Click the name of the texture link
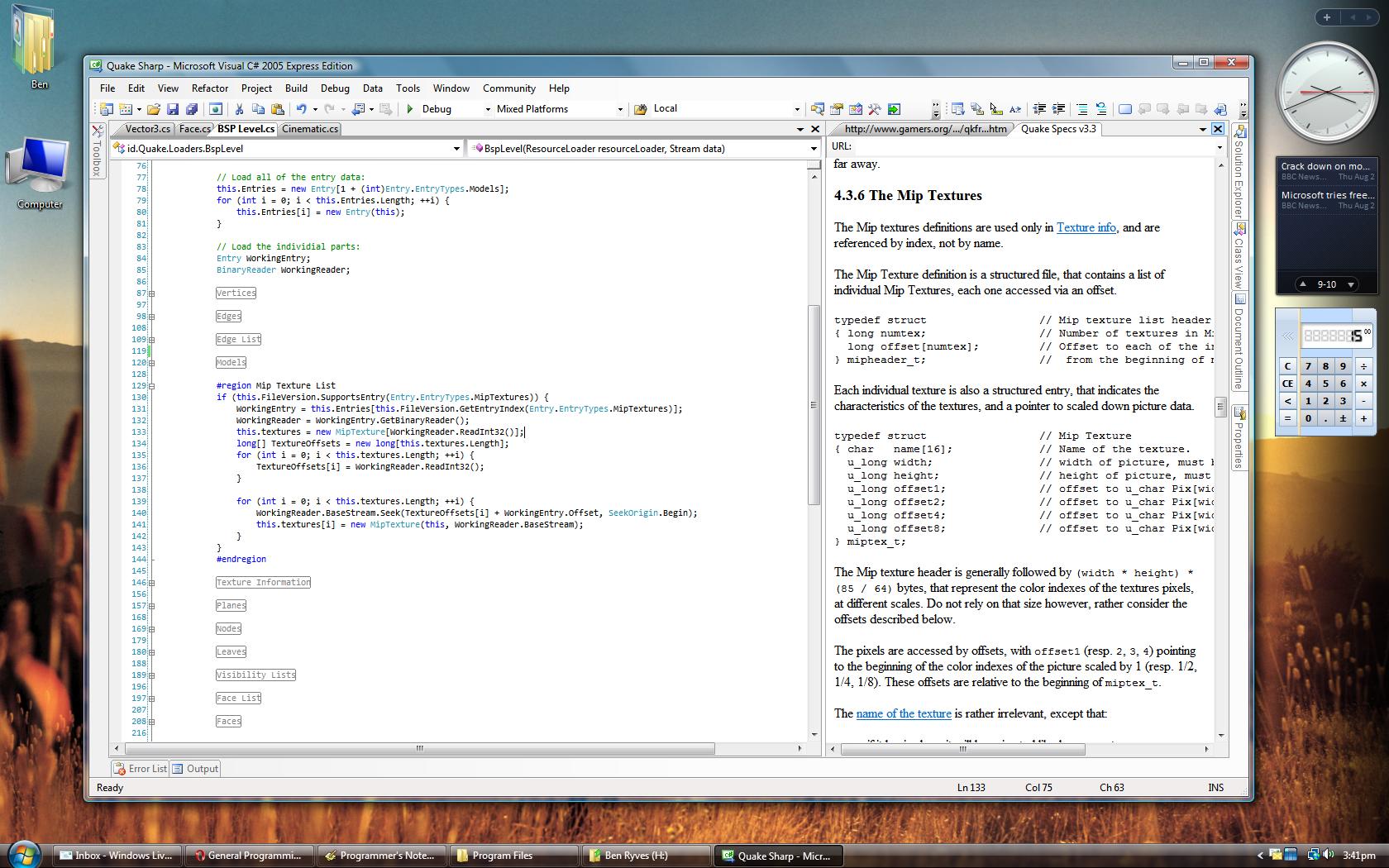Image resolution: width=1389 pixels, height=868 pixels. coord(903,713)
